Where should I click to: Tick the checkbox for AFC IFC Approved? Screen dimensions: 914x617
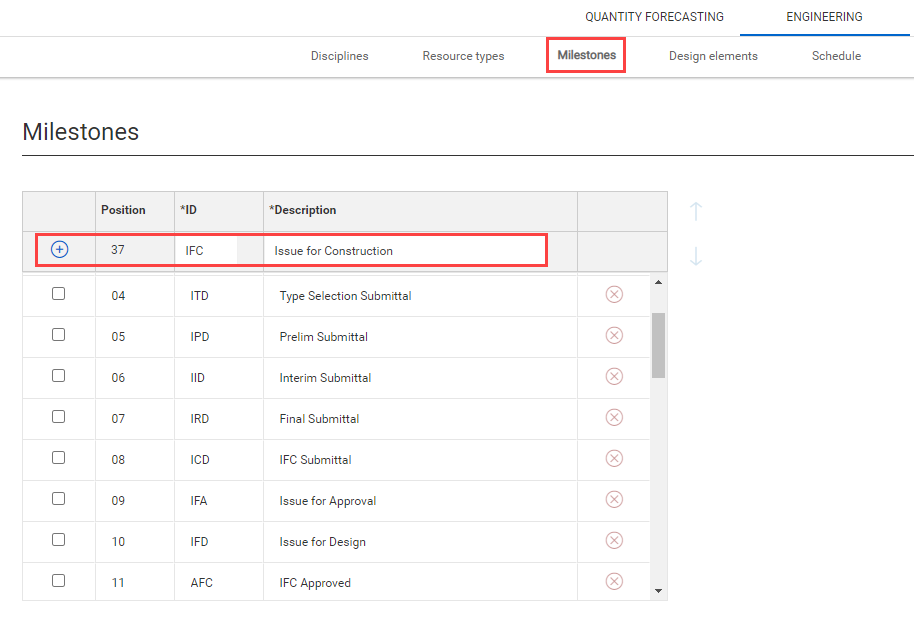click(58, 580)
